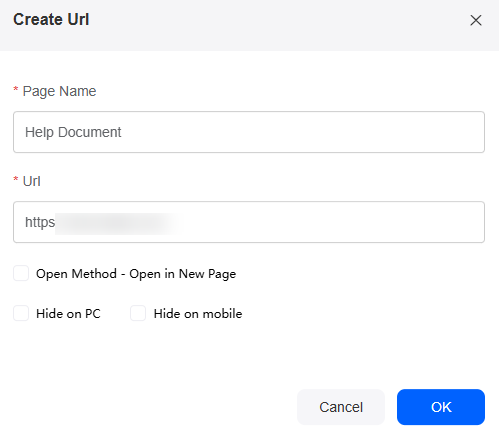Click the 'Open Method - Open in New Page' label
Image resolution: width=499 pixels, height=434 pixels.
[136, 274]
